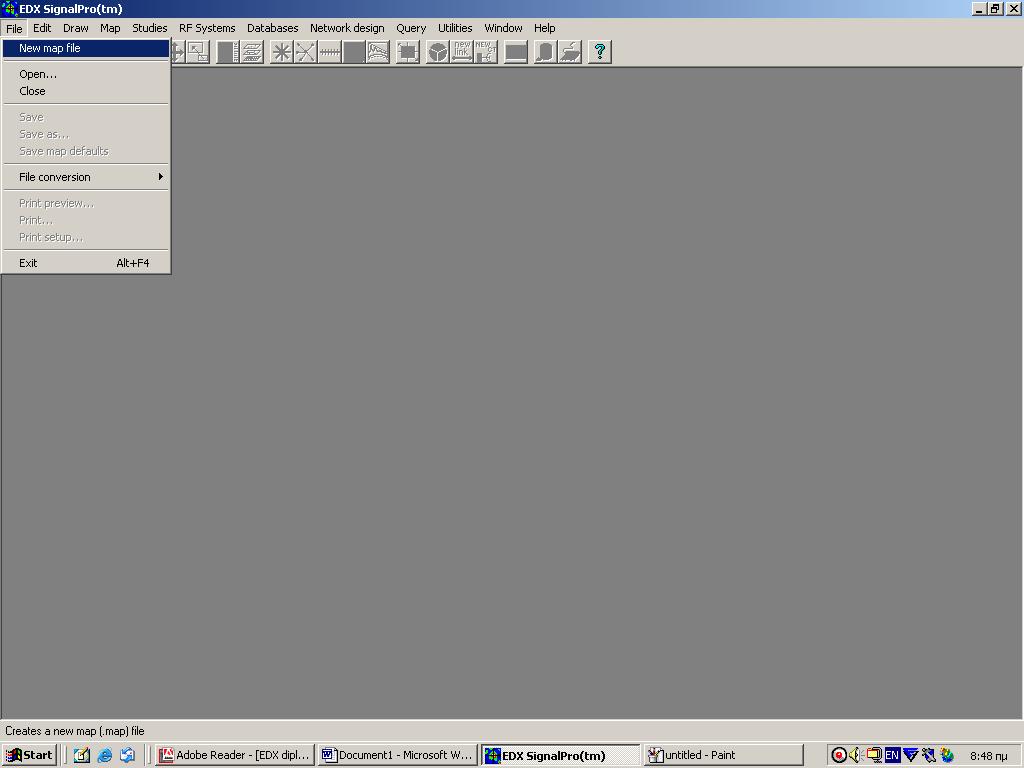Open the Query menu

[x=411, y=28]
